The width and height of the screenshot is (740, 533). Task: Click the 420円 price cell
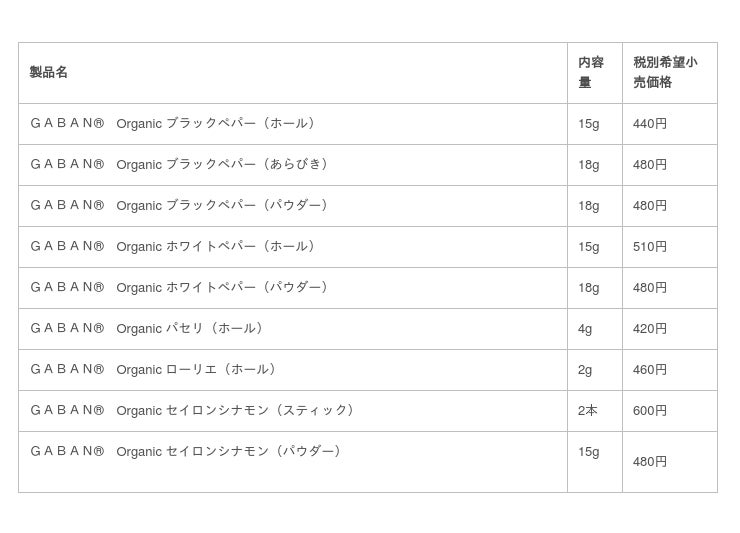click(650, 329)
